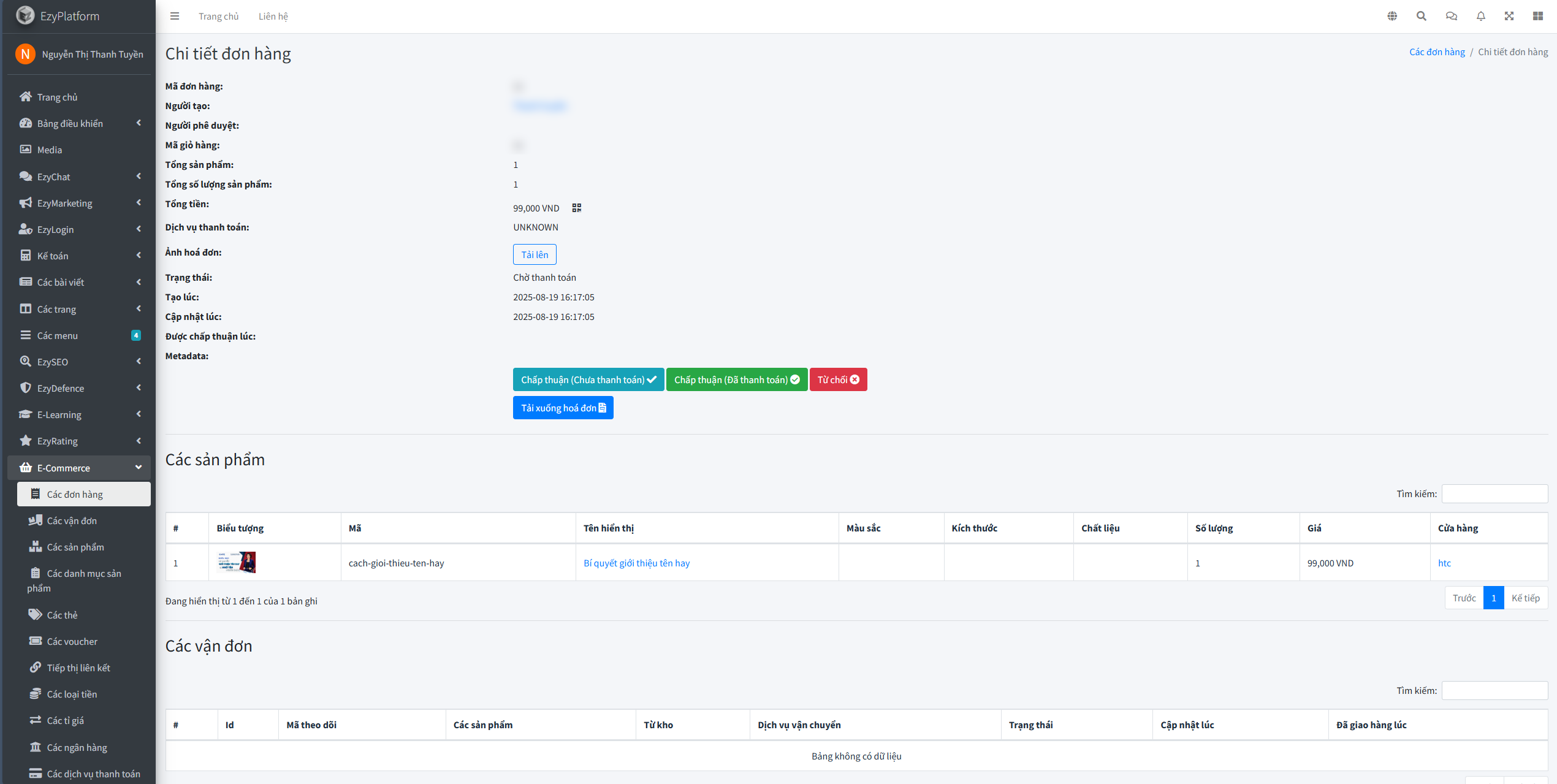Click the blurred Người tạo link
This screenshot has width=1557, height=784.
540,105
